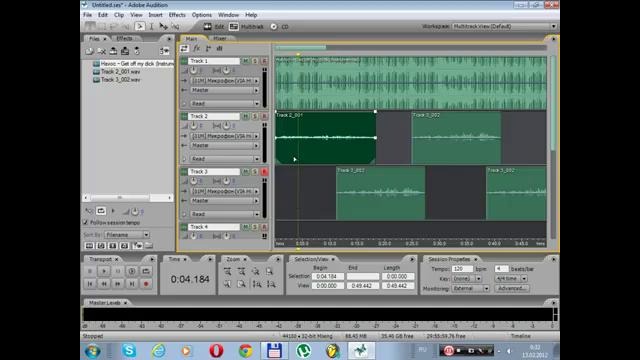640x360 pixels.
Task: Click Fast Forward in Transport
Action: [118, 284]
